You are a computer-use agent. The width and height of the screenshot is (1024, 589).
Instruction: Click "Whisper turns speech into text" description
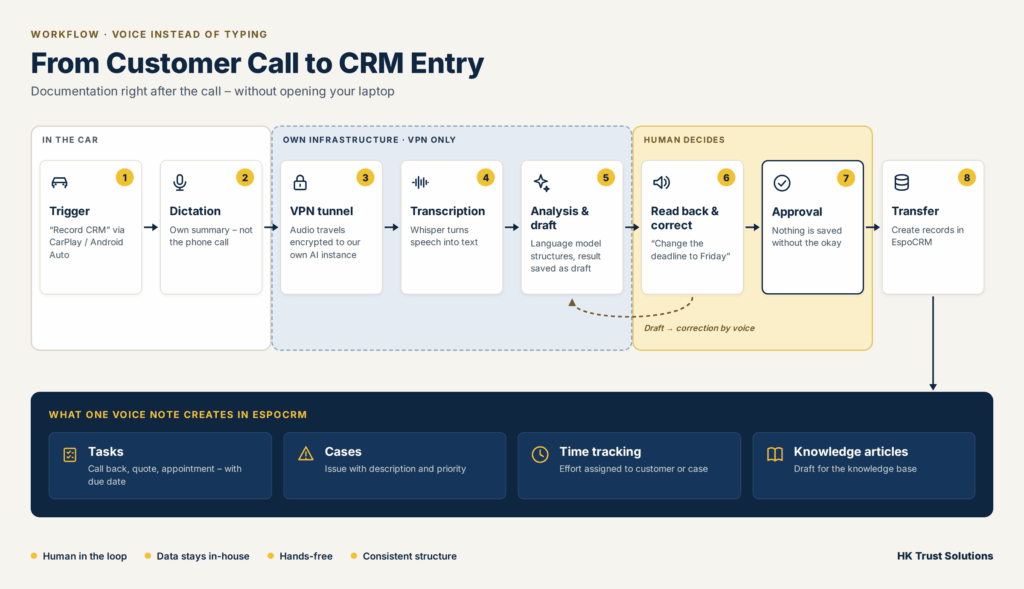coord(443,236)
